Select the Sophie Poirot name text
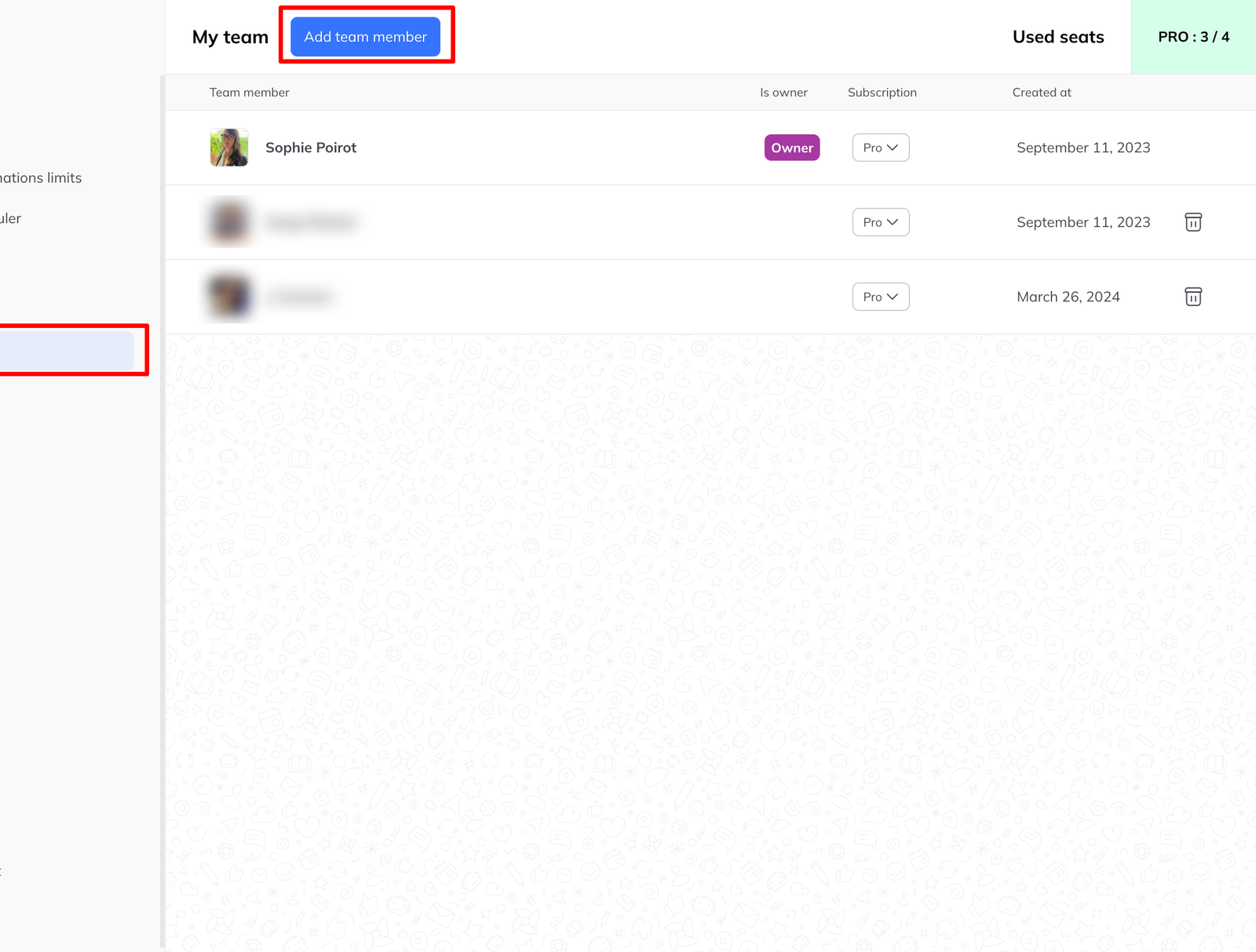Screen dimensions: 1256x952 (x=311, y=148)
